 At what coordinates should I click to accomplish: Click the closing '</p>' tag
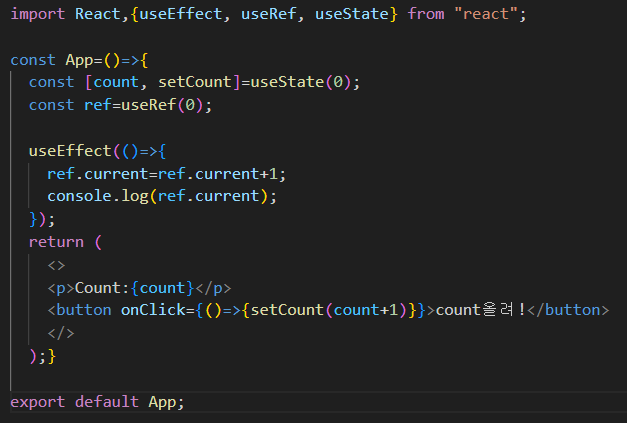pos(213,288)
